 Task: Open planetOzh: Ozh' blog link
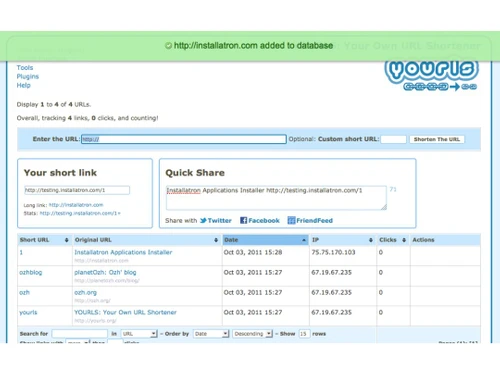105,272
